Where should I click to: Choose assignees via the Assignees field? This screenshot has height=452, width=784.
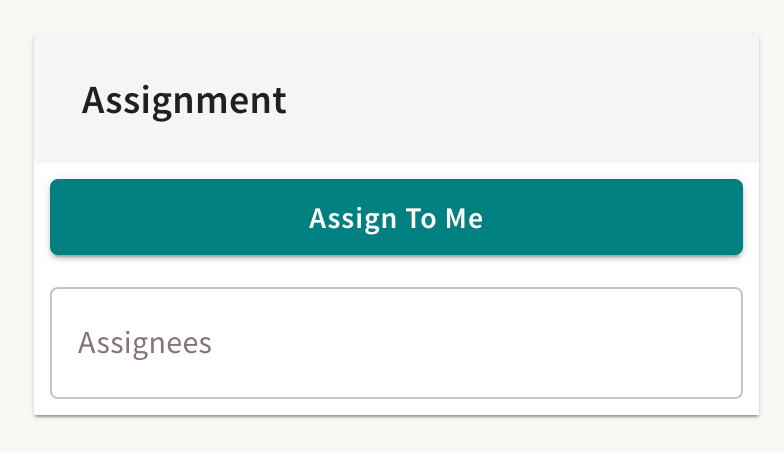pos(396,343)
